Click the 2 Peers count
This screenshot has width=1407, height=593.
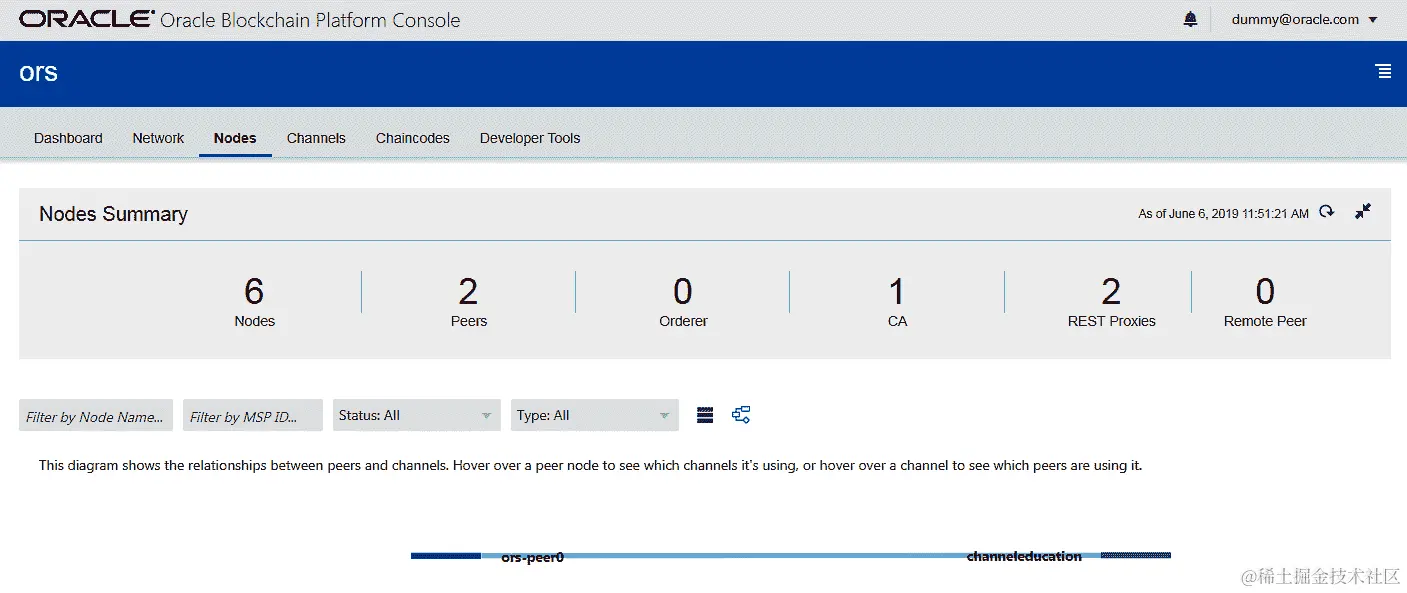point(468,301)
